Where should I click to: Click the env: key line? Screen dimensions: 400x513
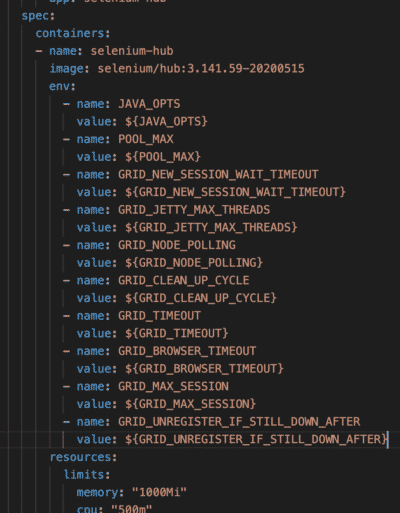pos(62,86)
